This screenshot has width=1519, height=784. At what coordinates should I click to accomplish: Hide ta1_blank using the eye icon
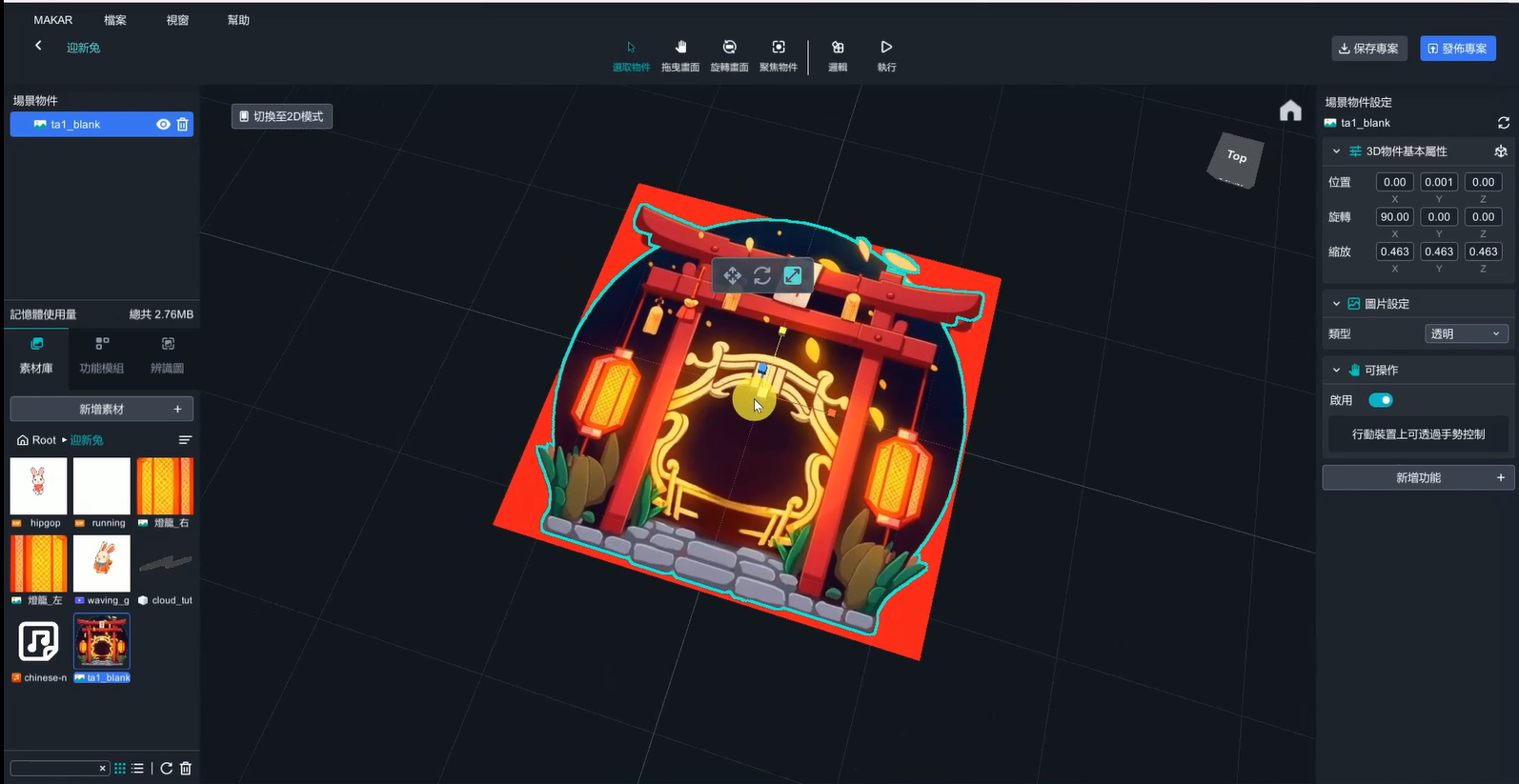click(x=163, y=125)
